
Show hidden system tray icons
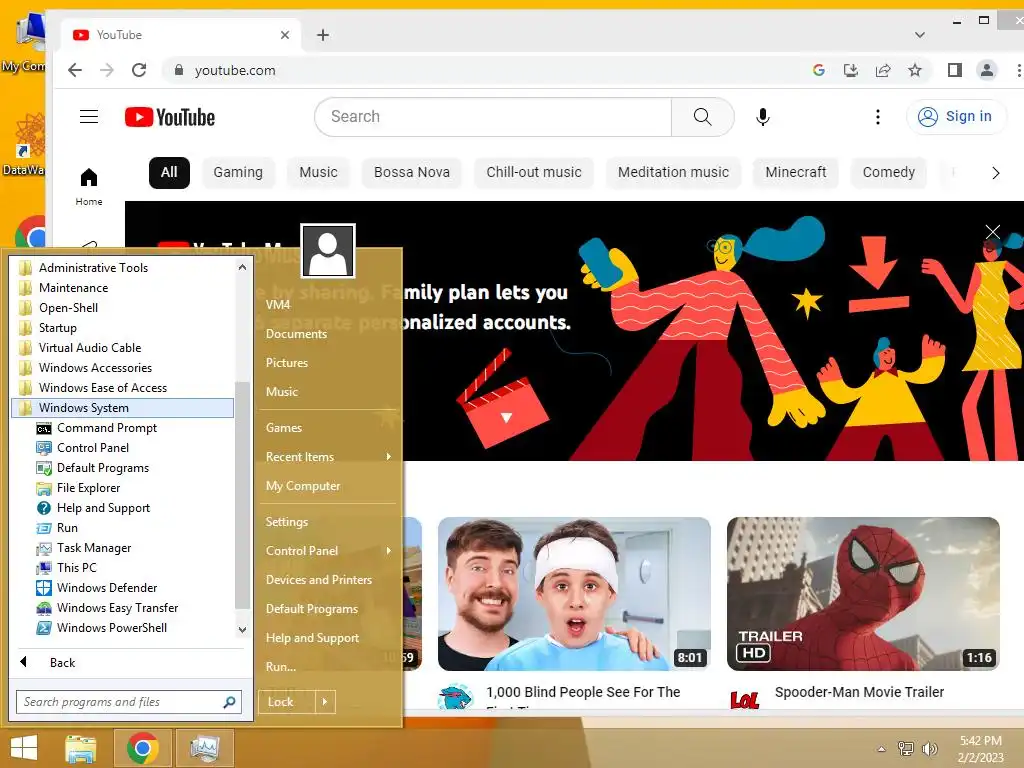click(882, 749)
